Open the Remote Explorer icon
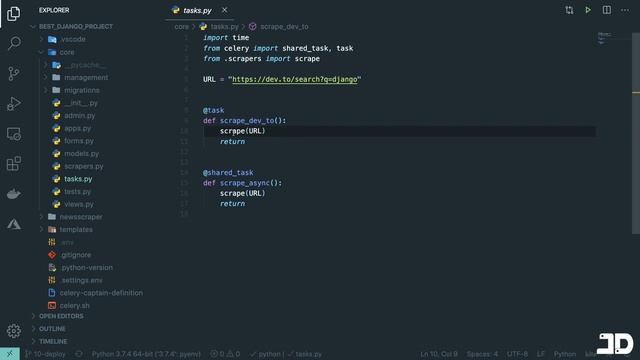 pos(13,134)
